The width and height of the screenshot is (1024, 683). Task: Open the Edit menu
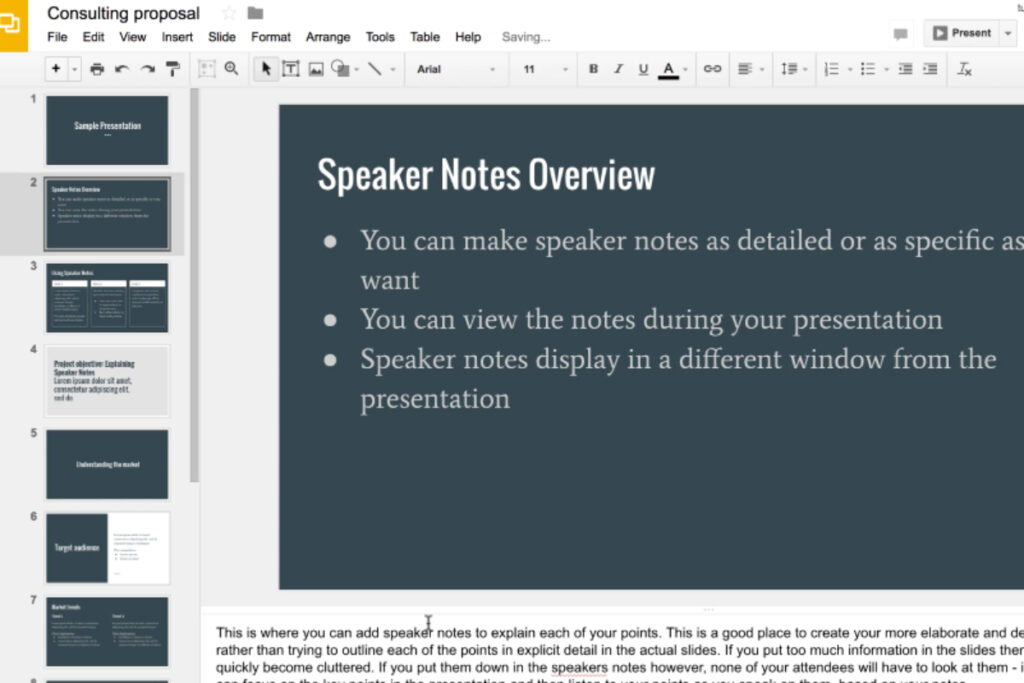click(93, 37)
